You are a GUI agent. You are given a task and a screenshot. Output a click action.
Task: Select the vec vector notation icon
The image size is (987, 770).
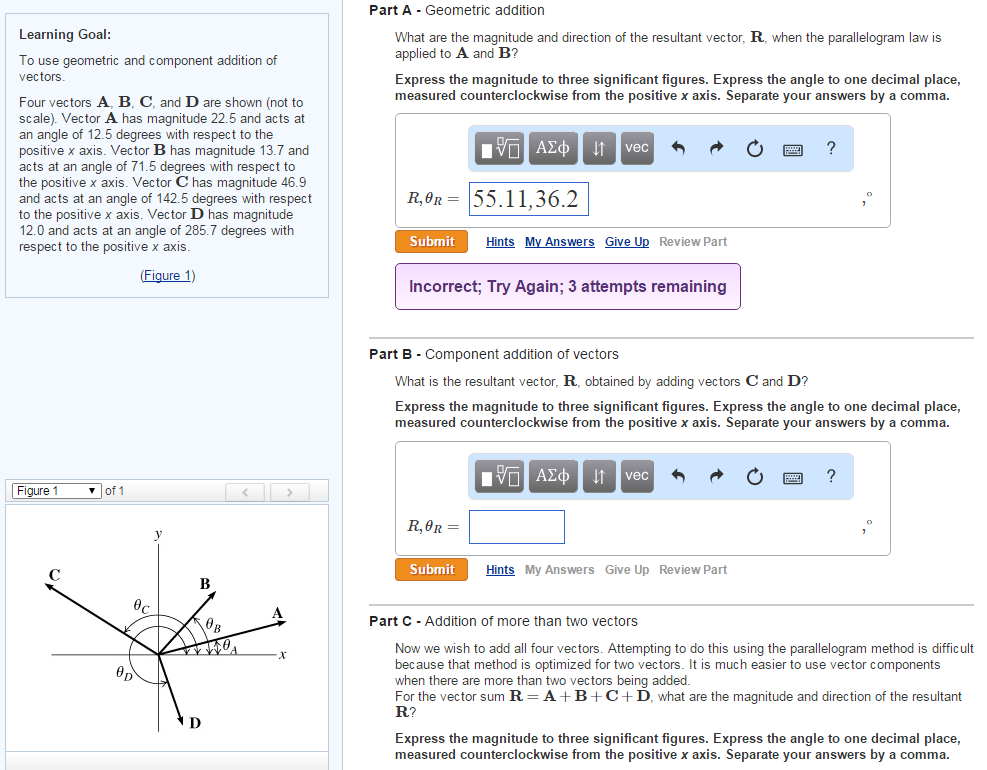coord(637,148)
